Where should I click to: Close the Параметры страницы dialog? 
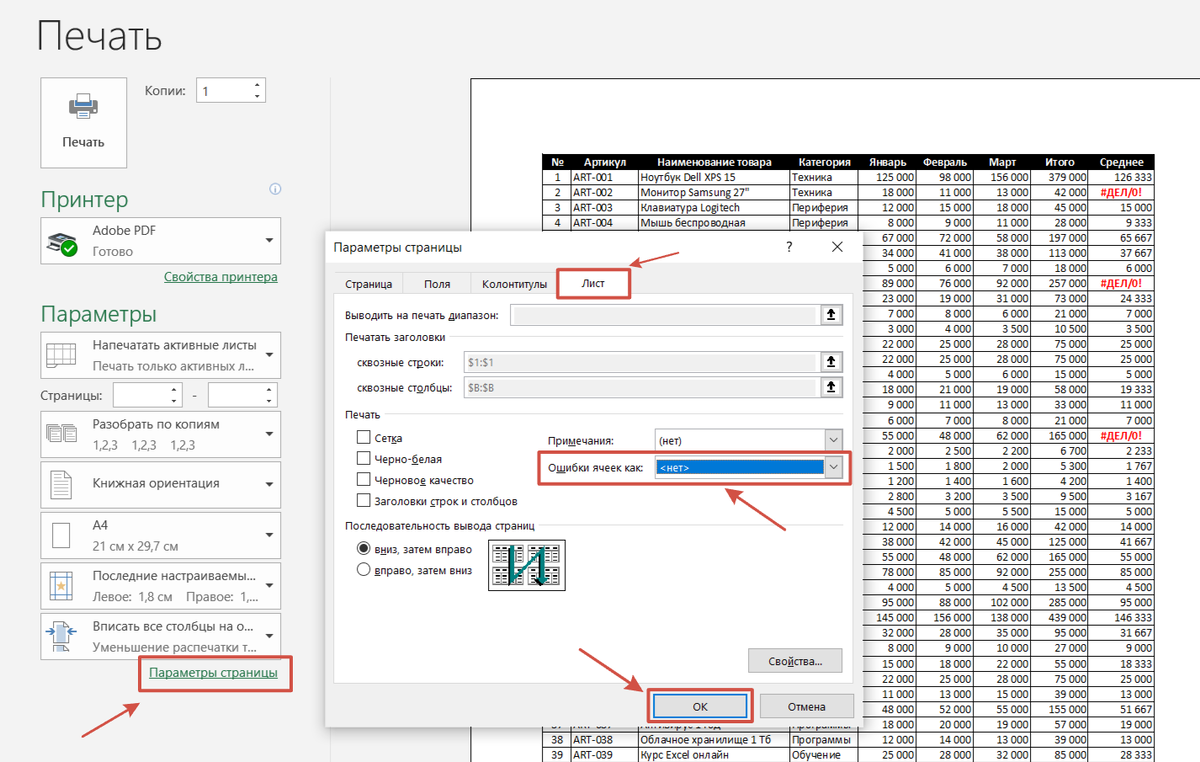point(837,246)
